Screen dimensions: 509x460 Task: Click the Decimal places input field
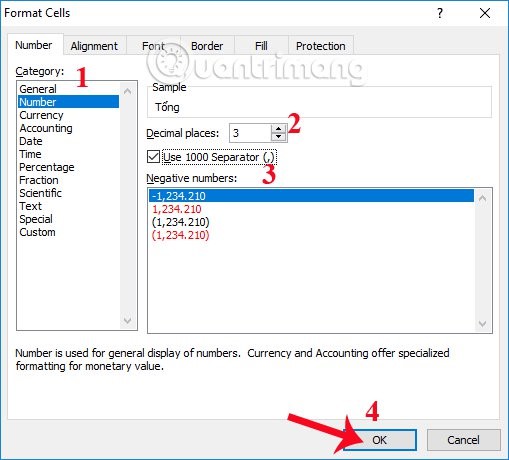click(250, 133)
